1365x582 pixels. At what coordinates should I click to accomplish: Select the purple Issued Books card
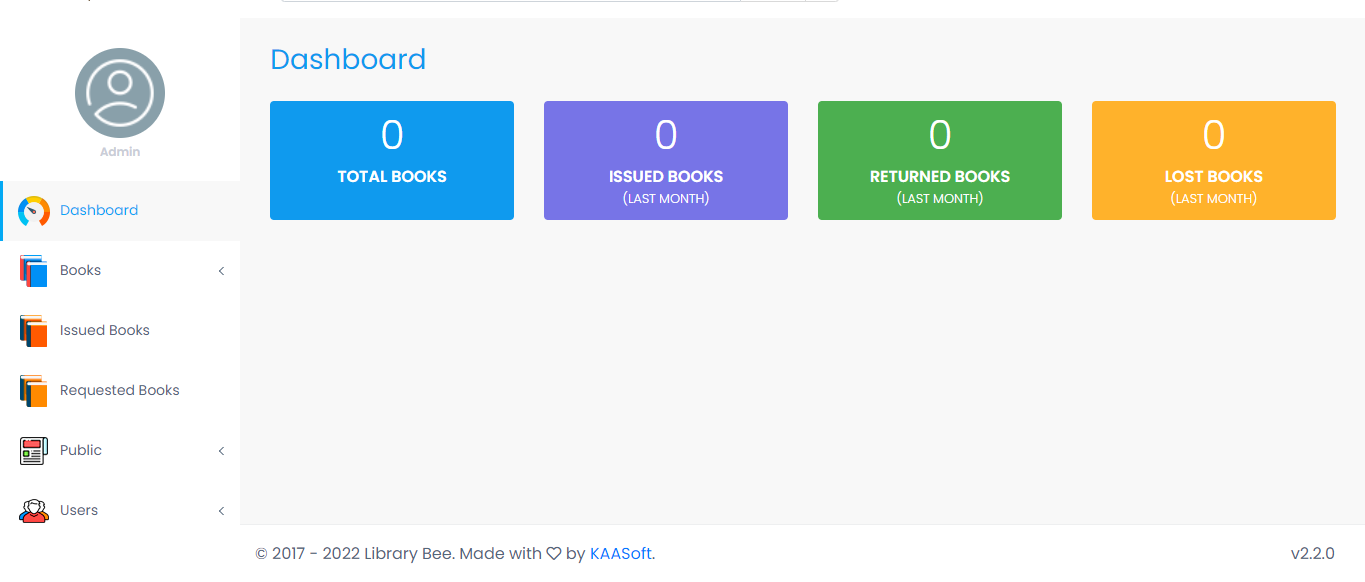click(666, 160)
